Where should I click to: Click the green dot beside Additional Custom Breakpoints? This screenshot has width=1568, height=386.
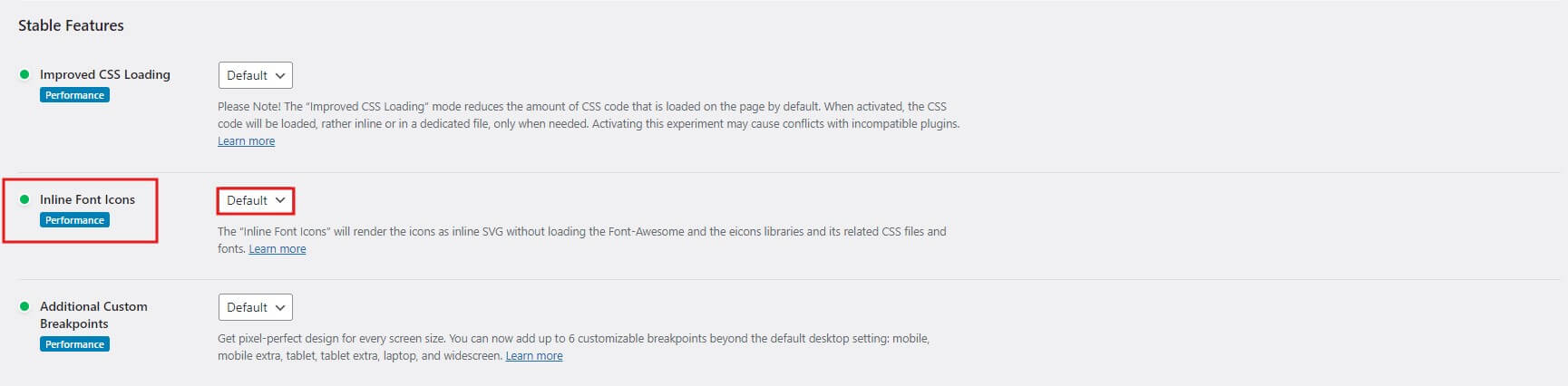coord(24,306)
